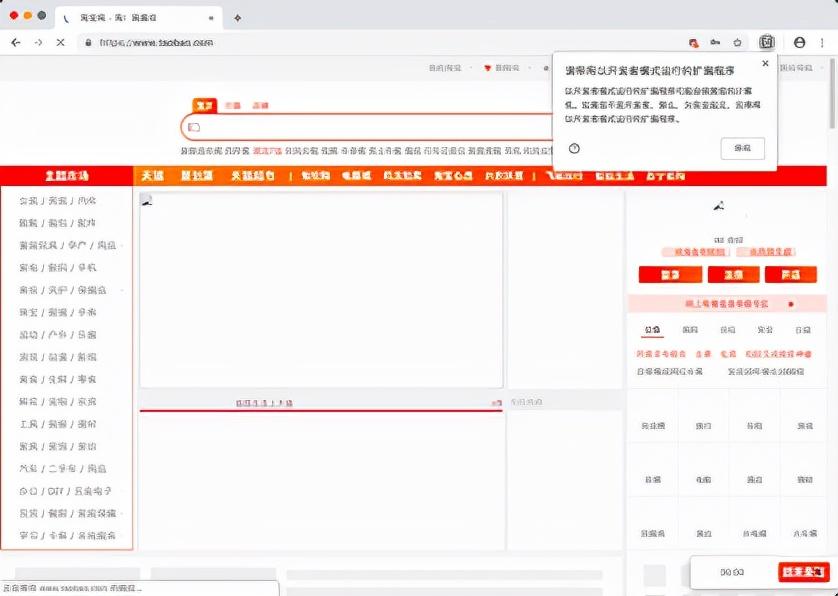Toggle the highlighted extensions toolbar icon
Screen dimensions: 838x596
click(x=767, y=42)
